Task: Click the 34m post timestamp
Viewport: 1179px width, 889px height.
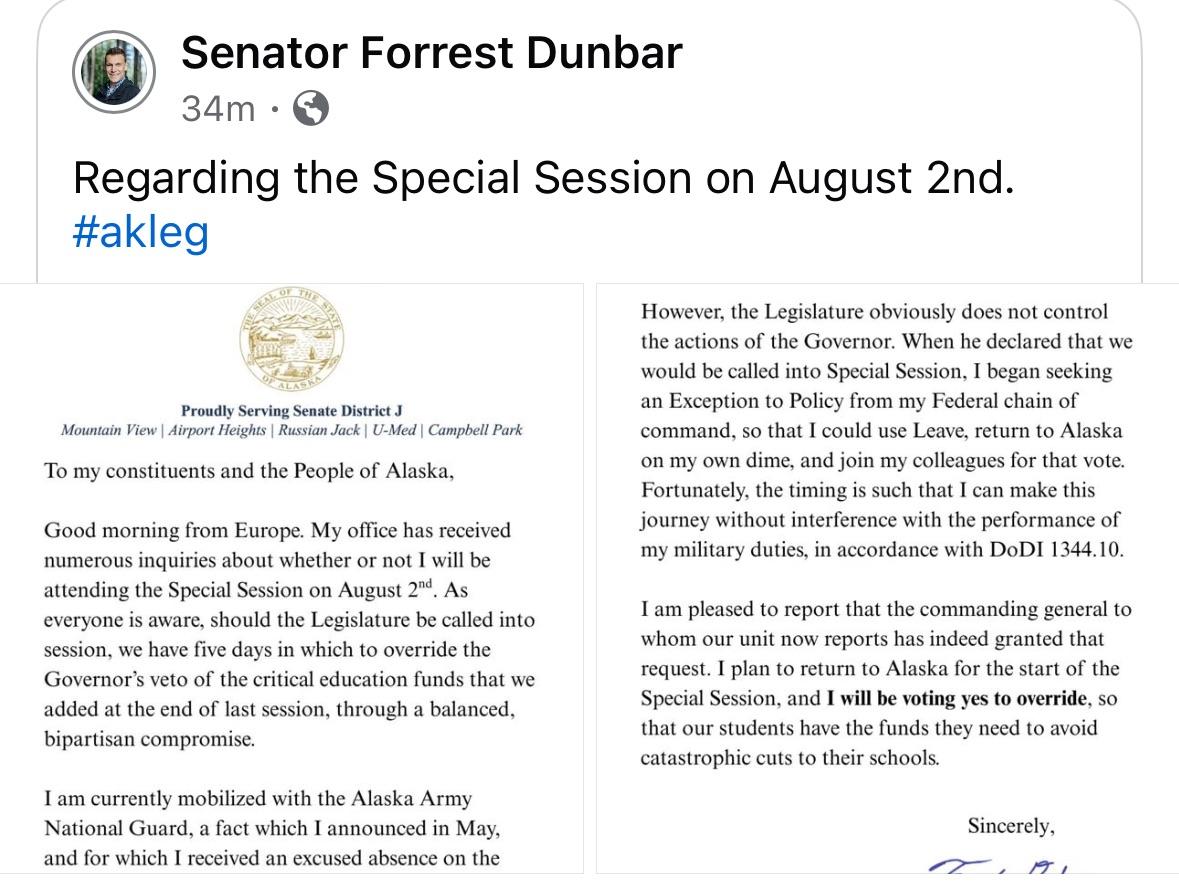Action: click(218, 108)
